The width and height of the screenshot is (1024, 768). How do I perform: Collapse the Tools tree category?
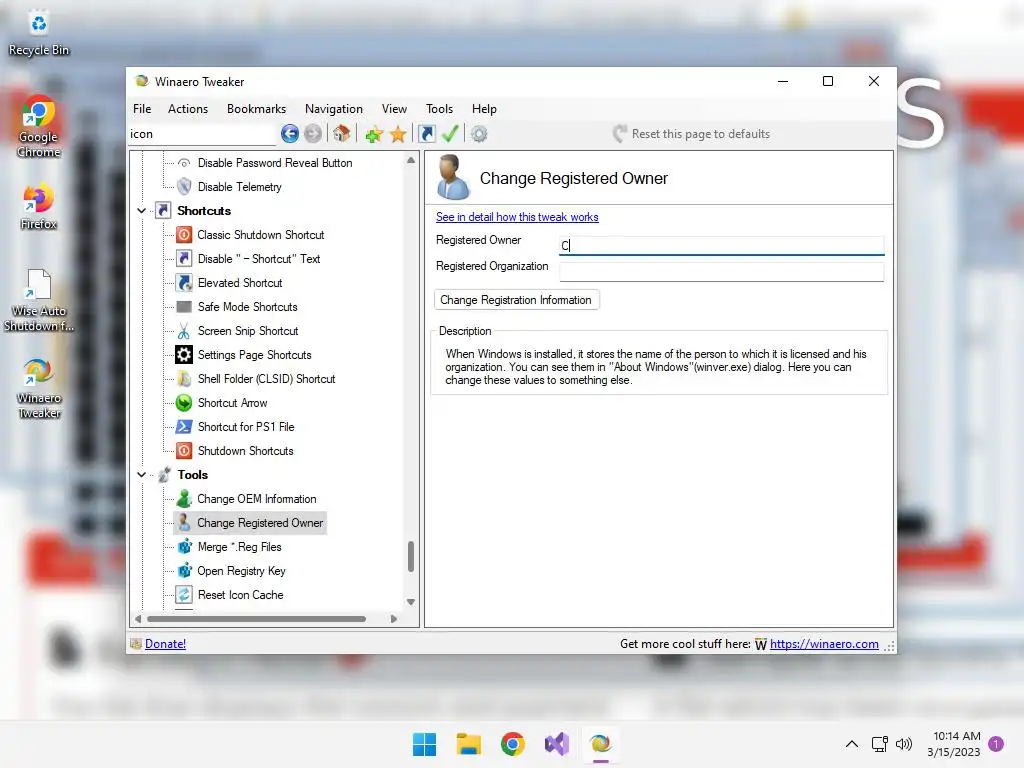(x=142, y=475)
